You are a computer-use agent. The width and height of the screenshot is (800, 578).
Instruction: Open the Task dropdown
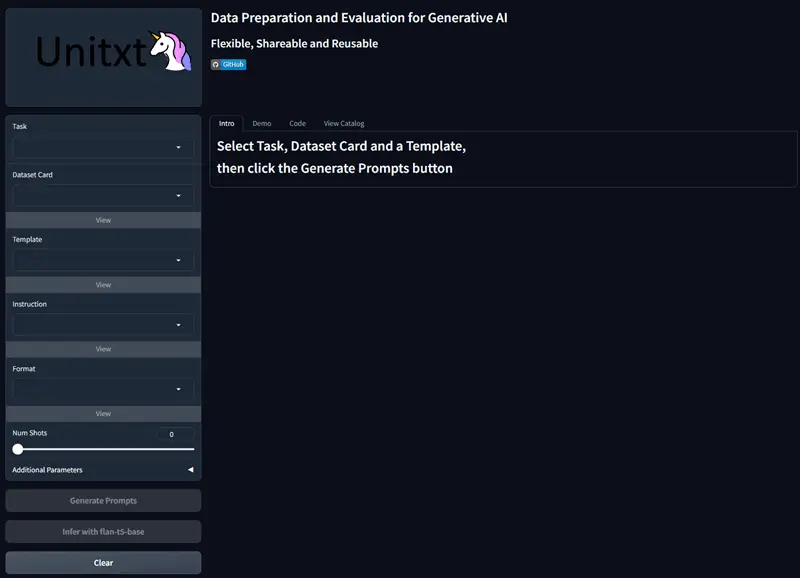click(x=103, y=147)
